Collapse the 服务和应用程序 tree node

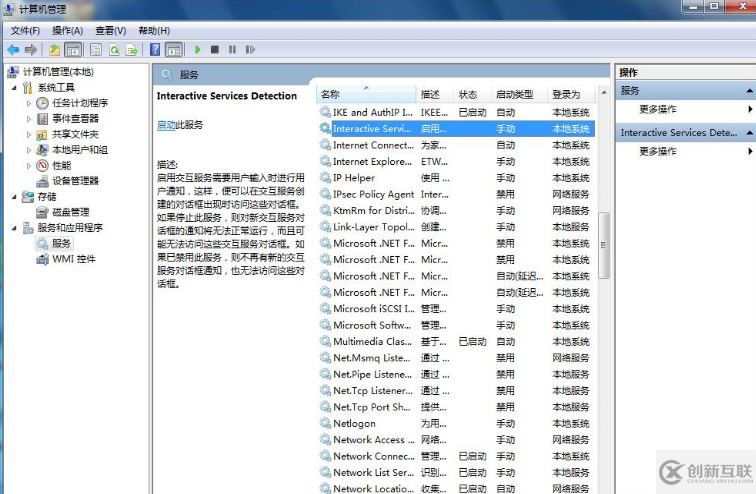click(x=14, y=228)
